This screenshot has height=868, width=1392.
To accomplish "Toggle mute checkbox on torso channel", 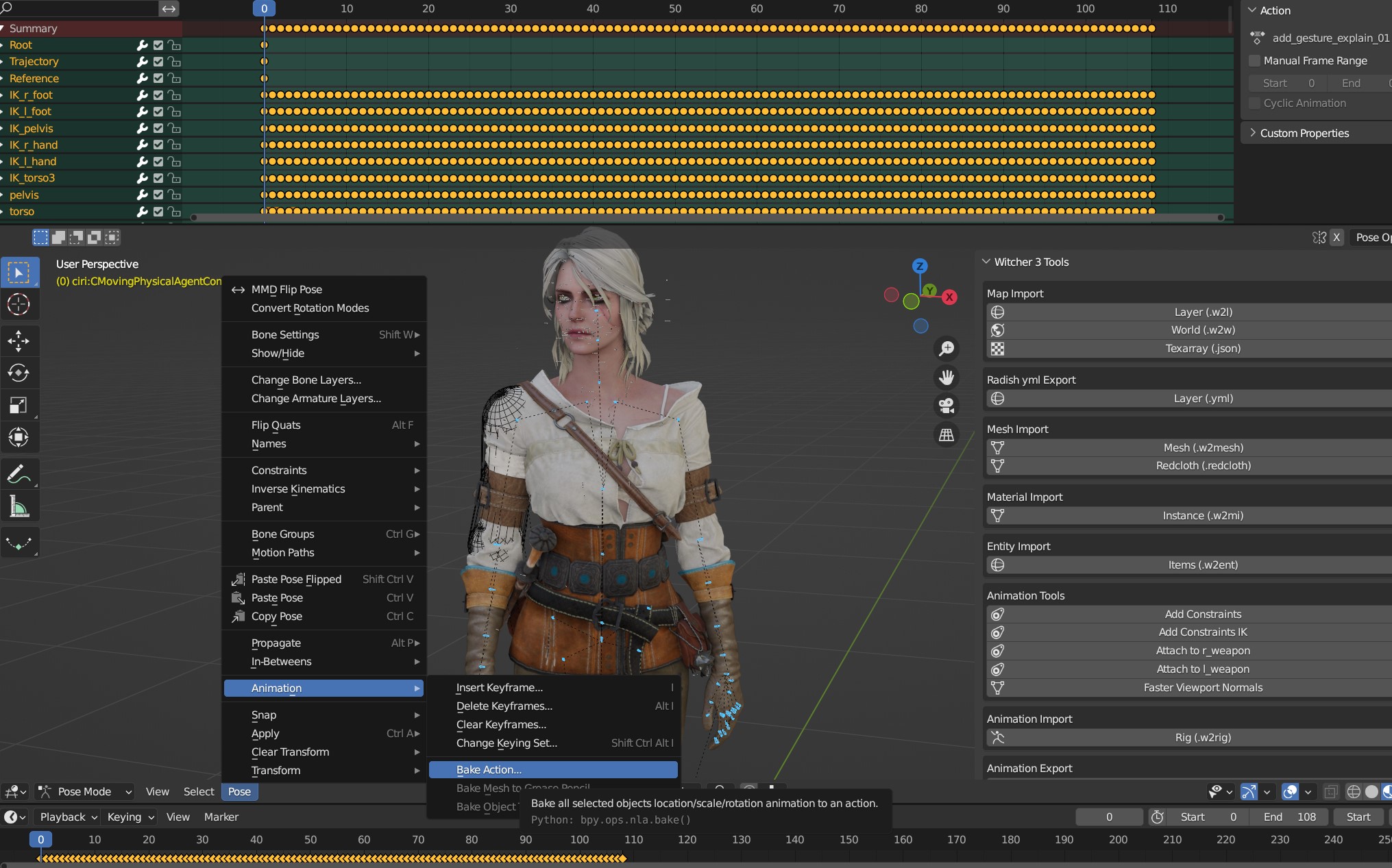I will [158, 212].
